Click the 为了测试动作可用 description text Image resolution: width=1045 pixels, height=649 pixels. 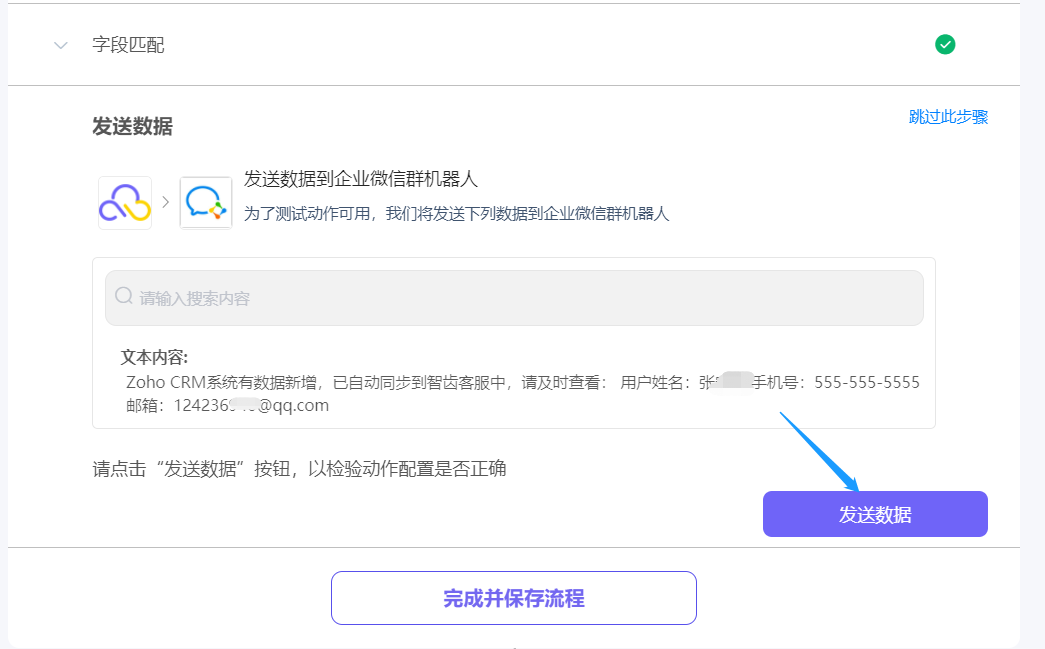click(x=456, y=213)
